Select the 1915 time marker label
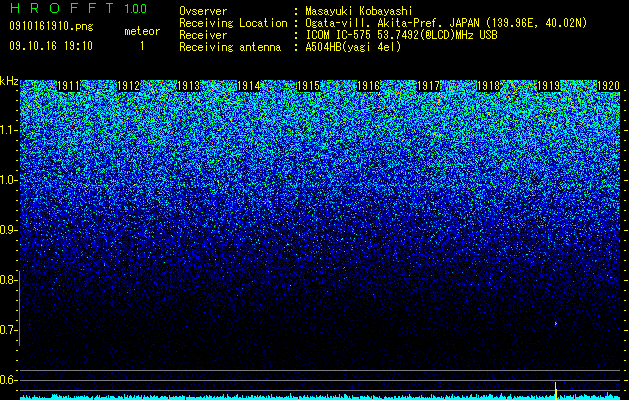The height and width of the screenshot is (400, 629). click(308, 86)
